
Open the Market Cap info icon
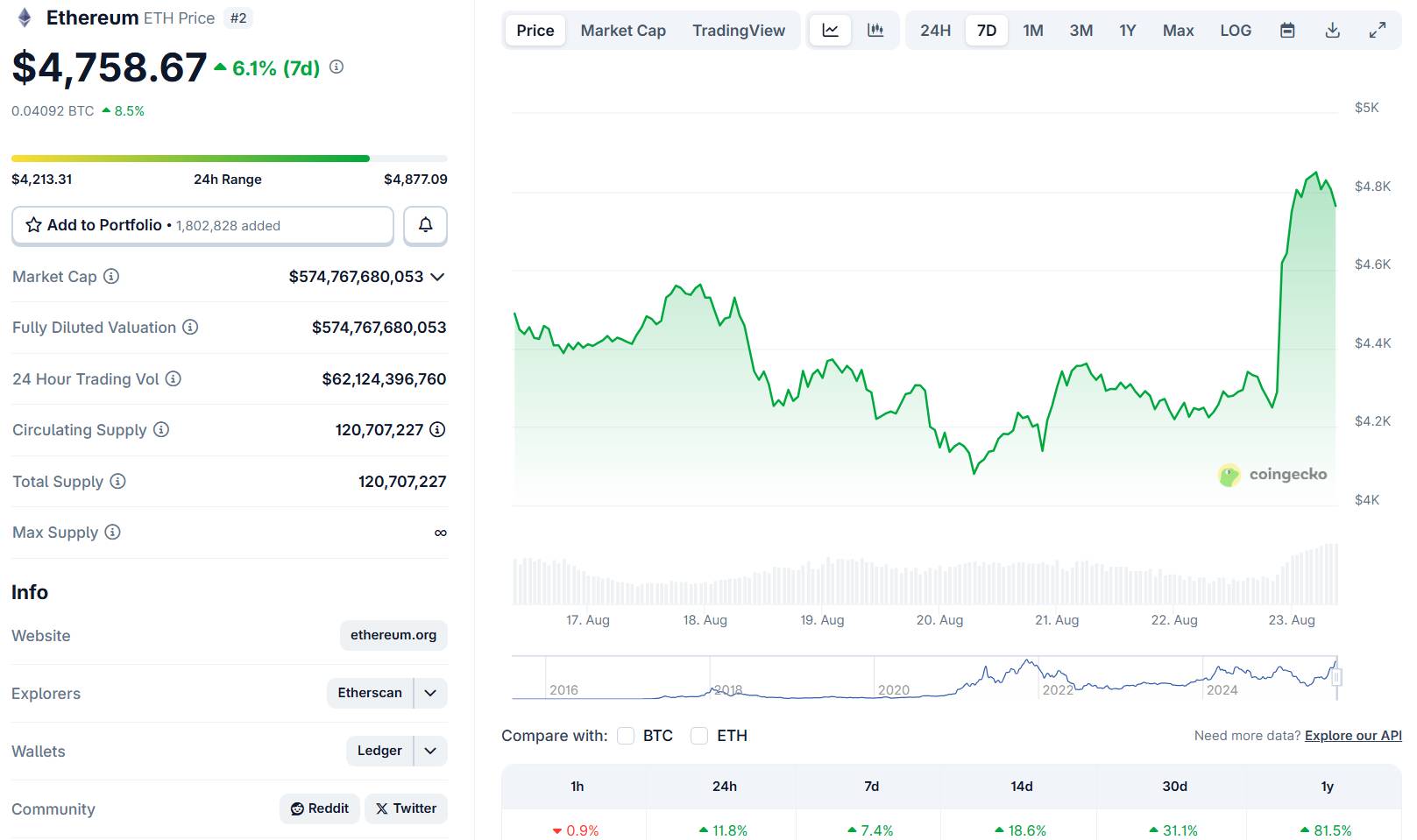tap(111, 276)
